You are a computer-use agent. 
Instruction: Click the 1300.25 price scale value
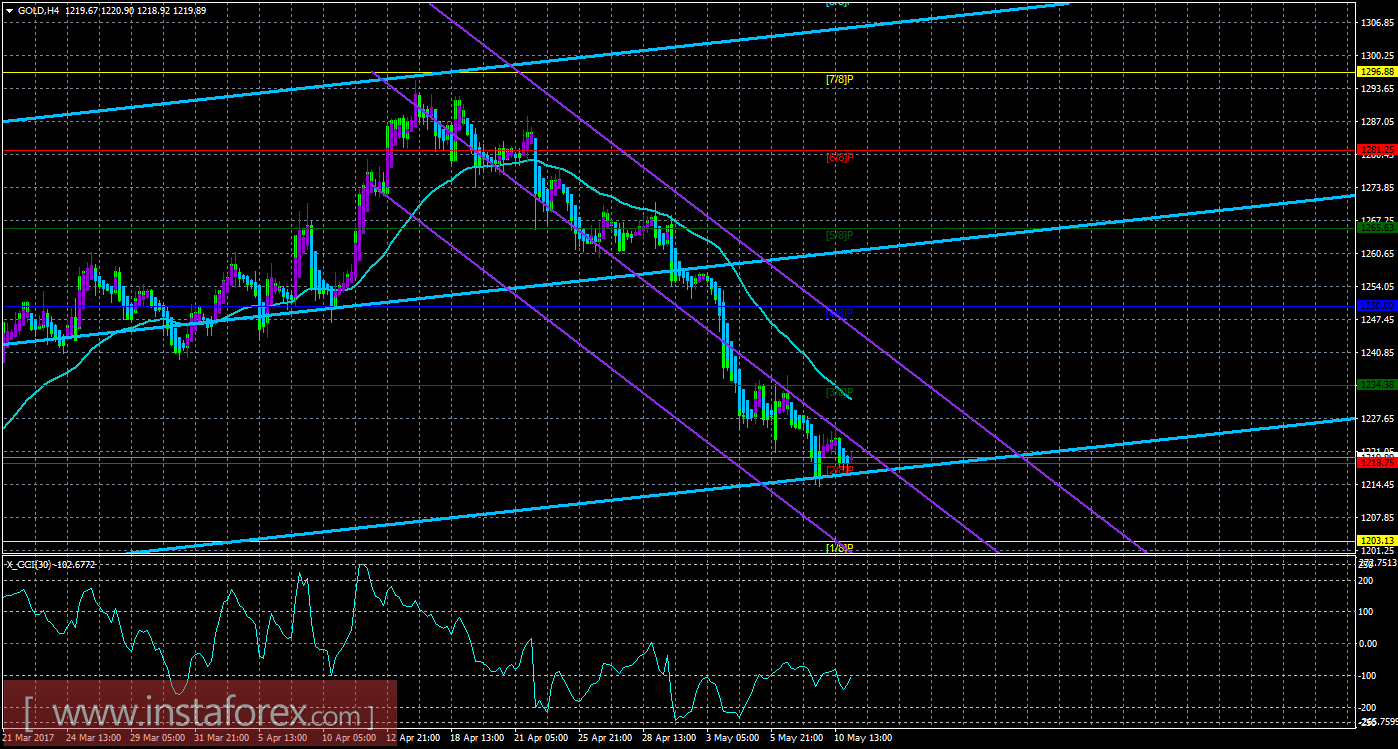pos(1377,56)
